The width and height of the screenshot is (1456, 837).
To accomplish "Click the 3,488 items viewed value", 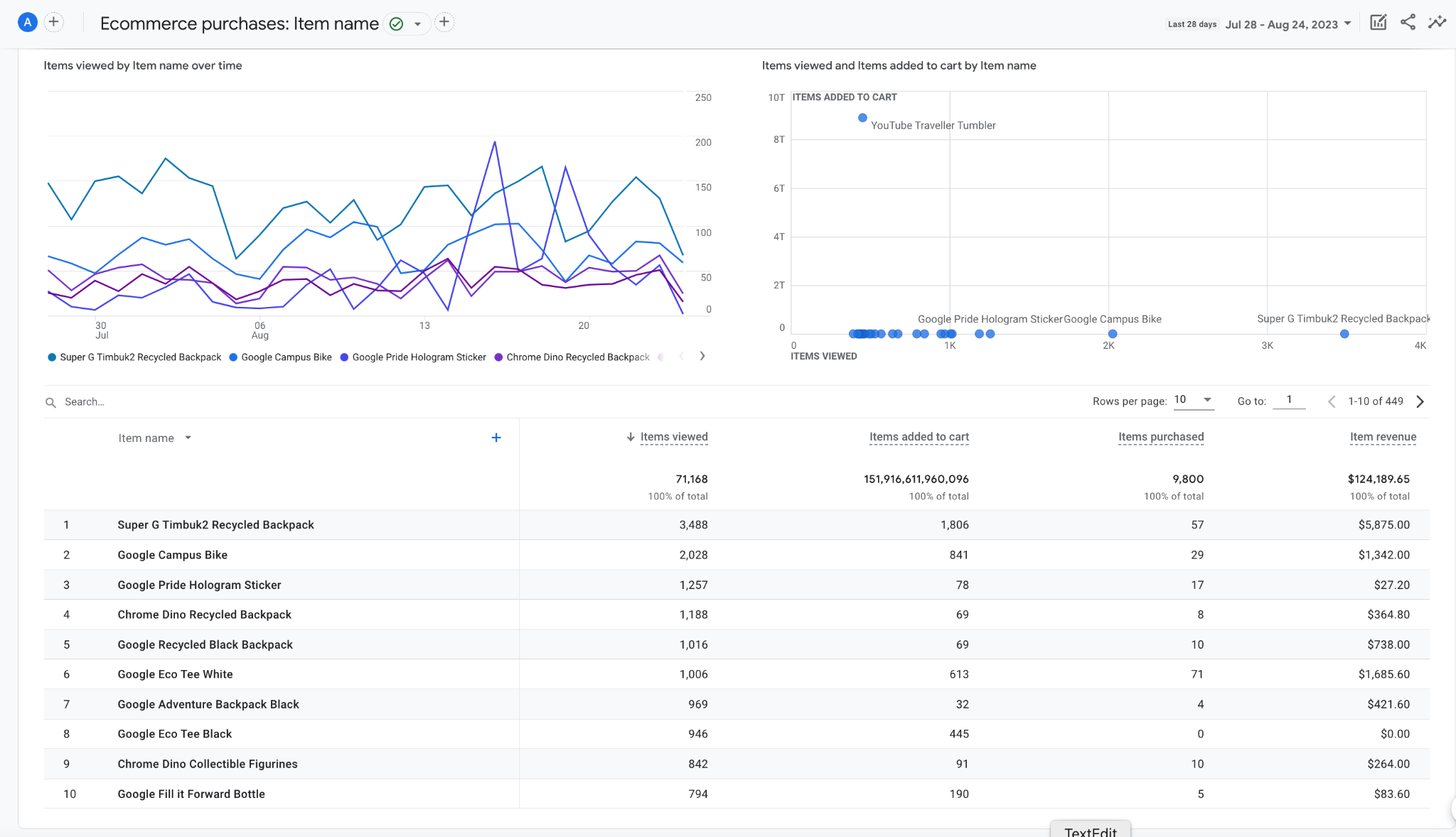I will pos(693,525).
